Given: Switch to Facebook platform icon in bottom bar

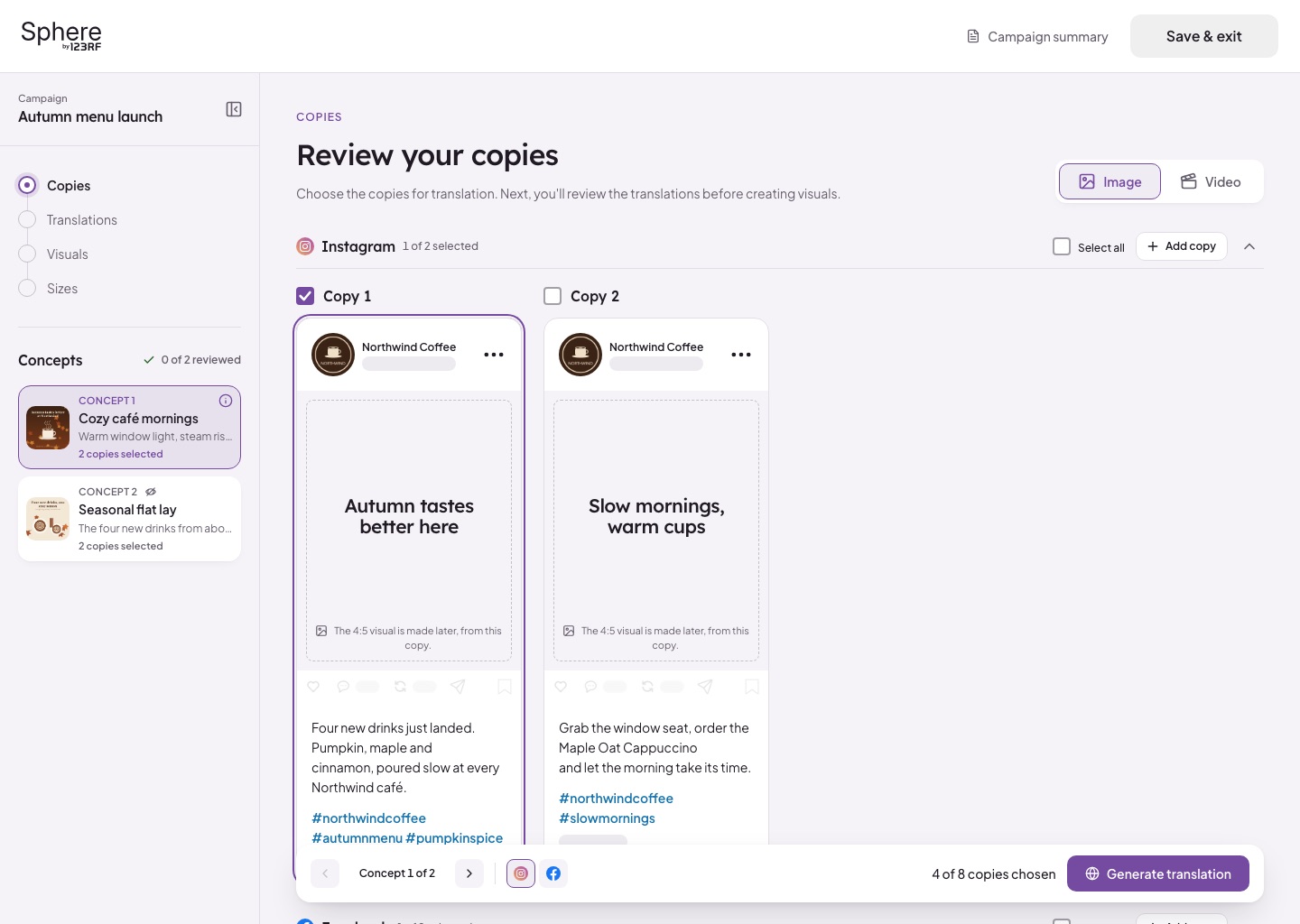Looking at the screenshot, I should [553, 873].
